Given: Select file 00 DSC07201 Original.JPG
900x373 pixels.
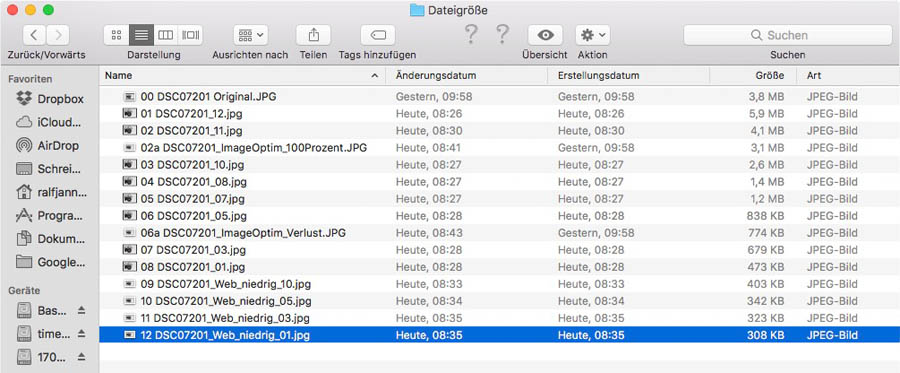Looking at the screenshot, I should (499, 97).
